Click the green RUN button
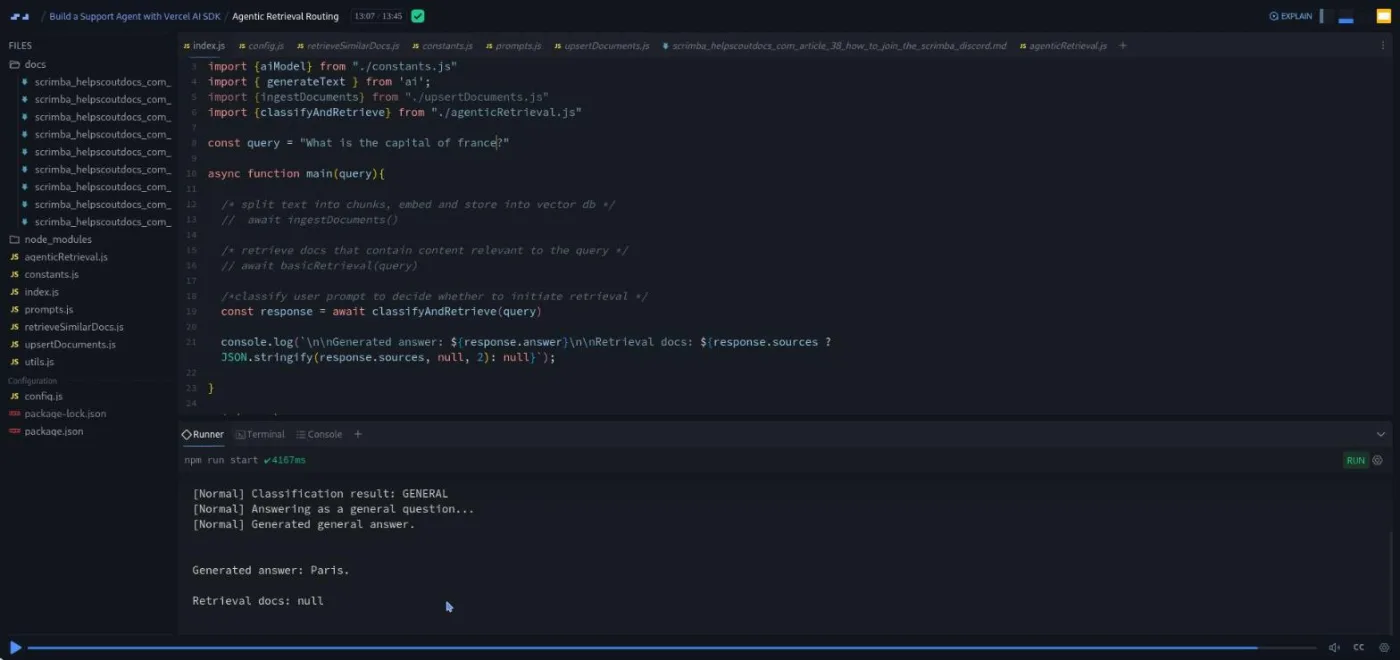The height and width of the screenshot is (660, 1400). pyautogui.click(x=1355, y=460)
